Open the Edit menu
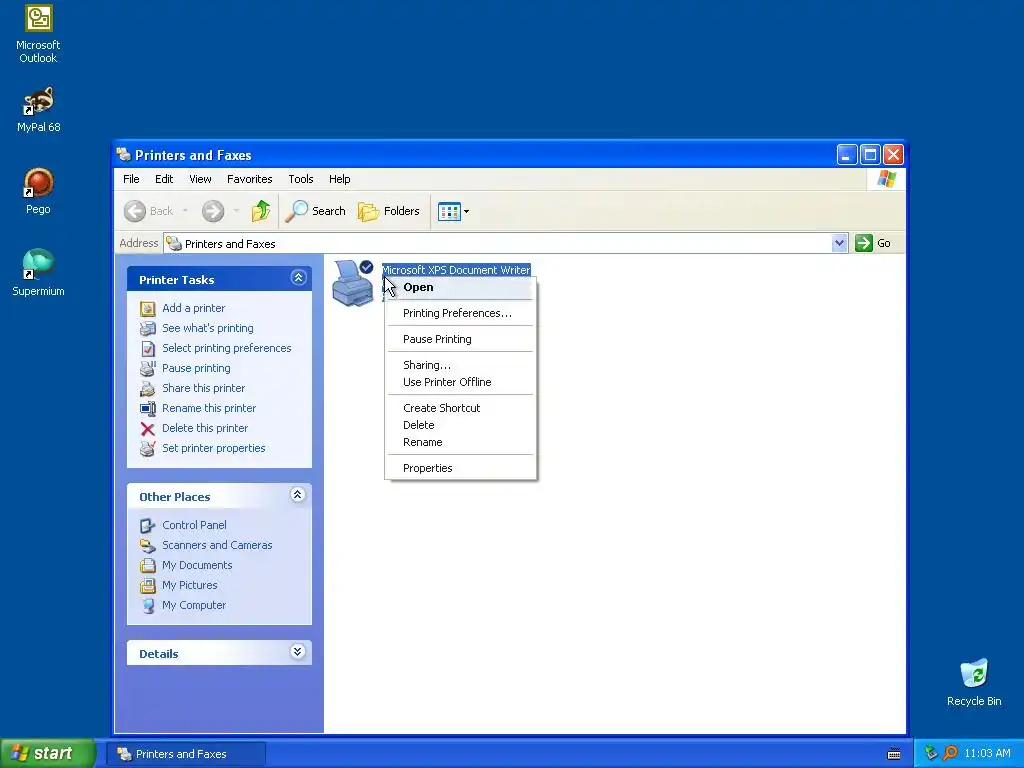1024x768 pixels. point(164,179)
